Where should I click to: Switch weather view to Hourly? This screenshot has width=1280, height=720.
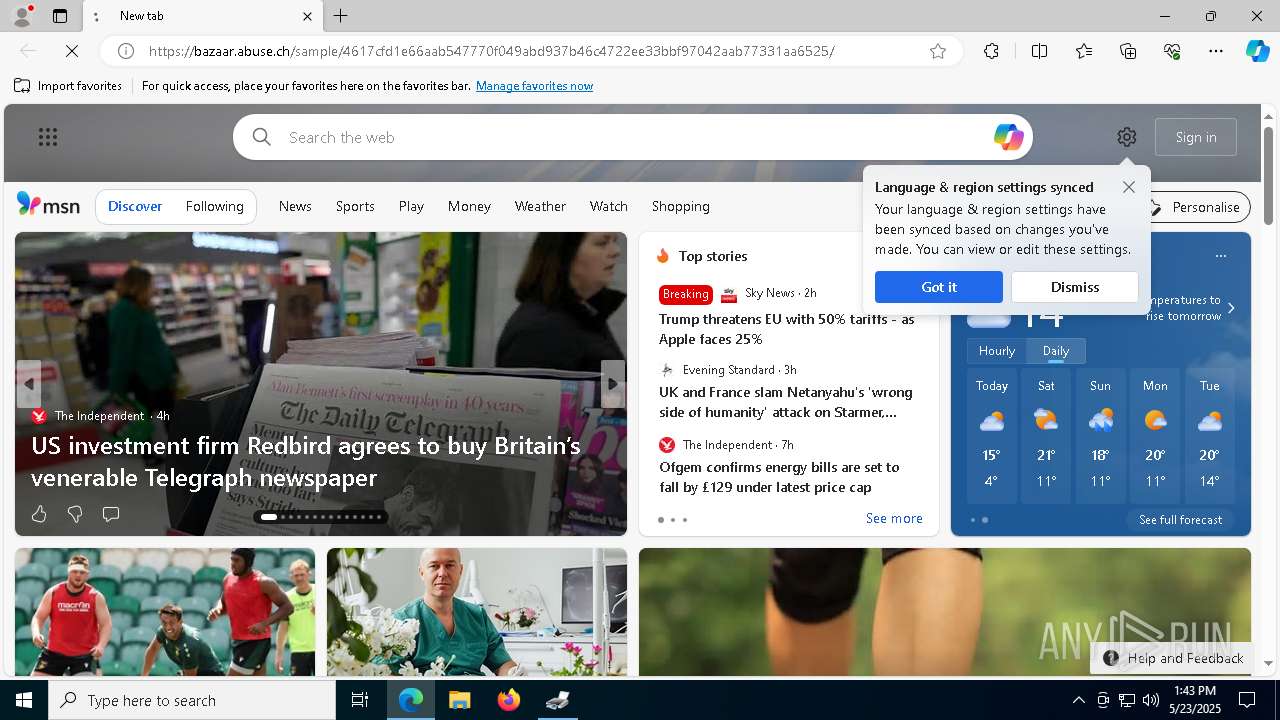[997, 351]
